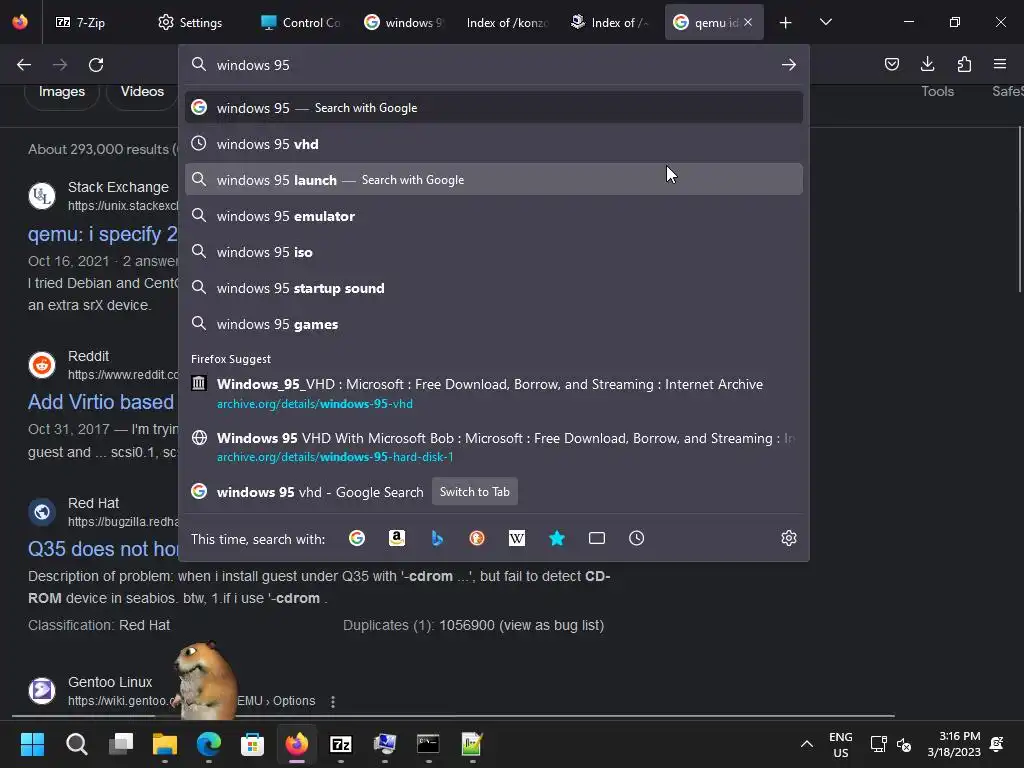Select the Images search filter
This screenshot has height=768, width=1024.
tap(61, 91)
